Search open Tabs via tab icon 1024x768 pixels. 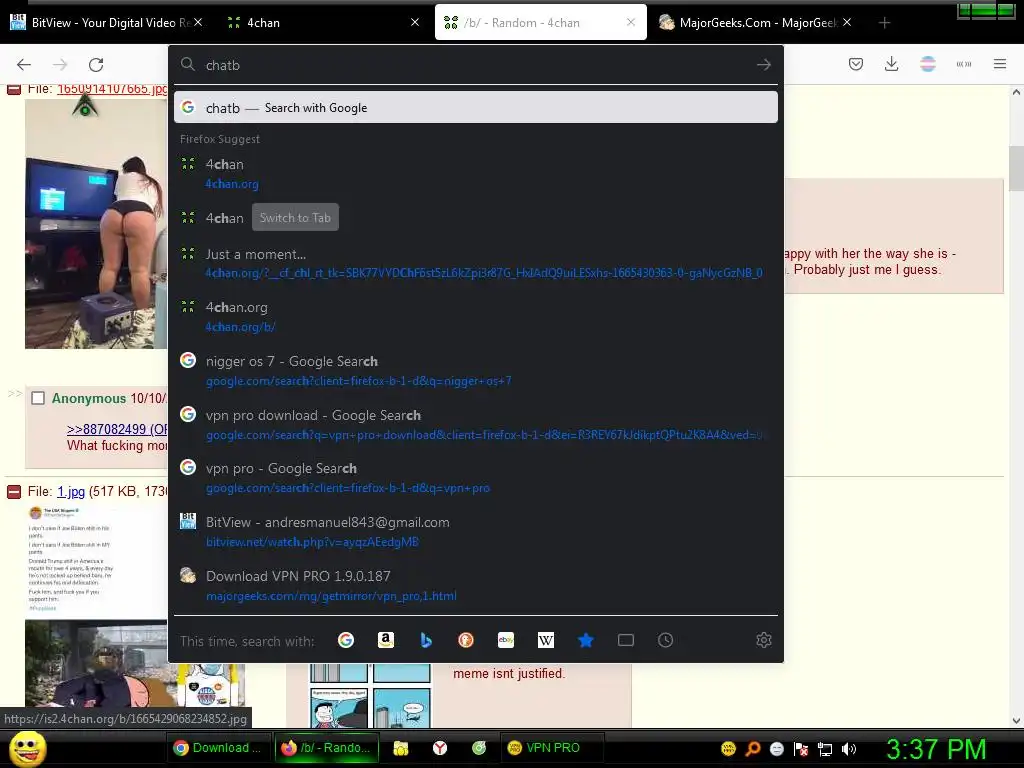[626, 640]
